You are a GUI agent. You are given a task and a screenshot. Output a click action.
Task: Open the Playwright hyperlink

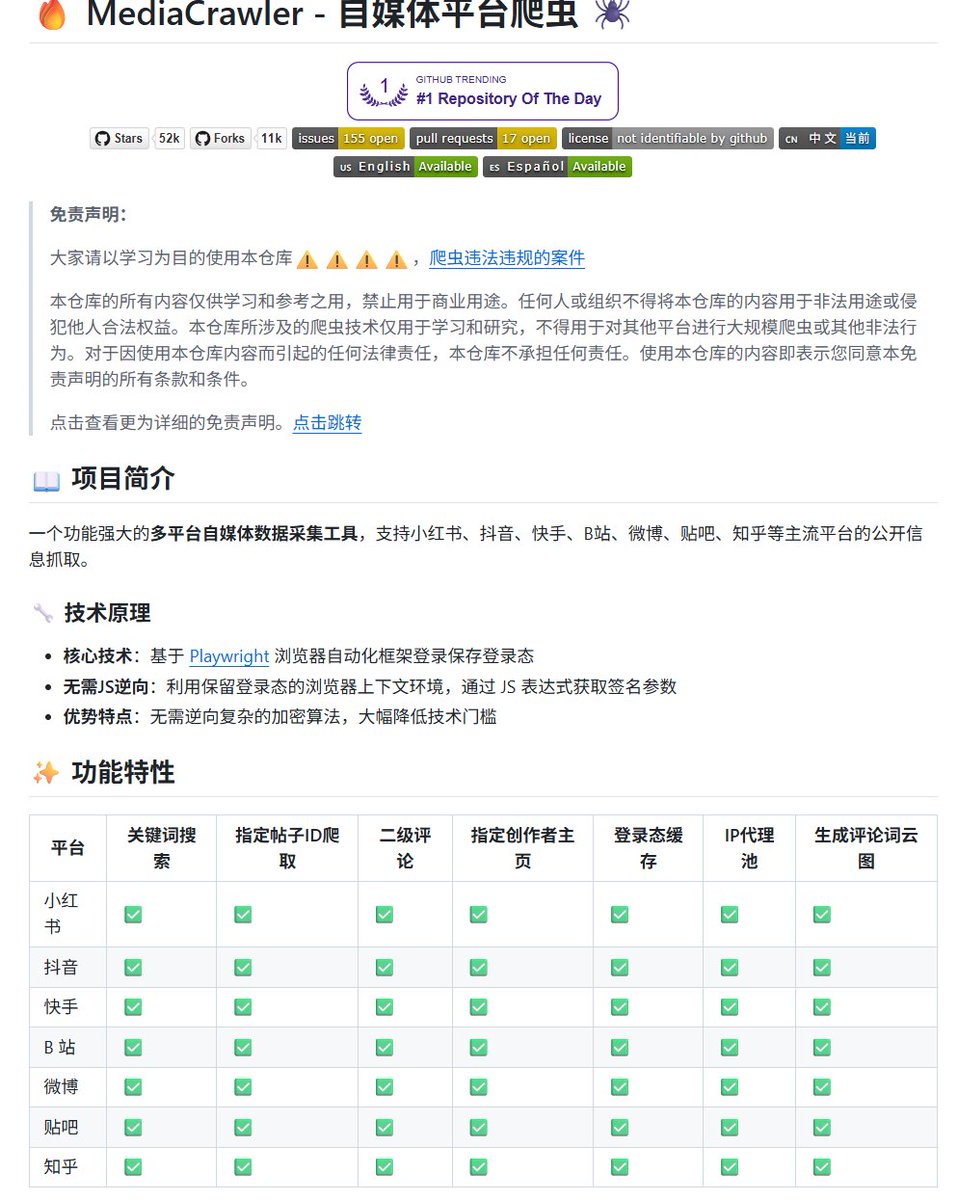click(x=229, y=657)
